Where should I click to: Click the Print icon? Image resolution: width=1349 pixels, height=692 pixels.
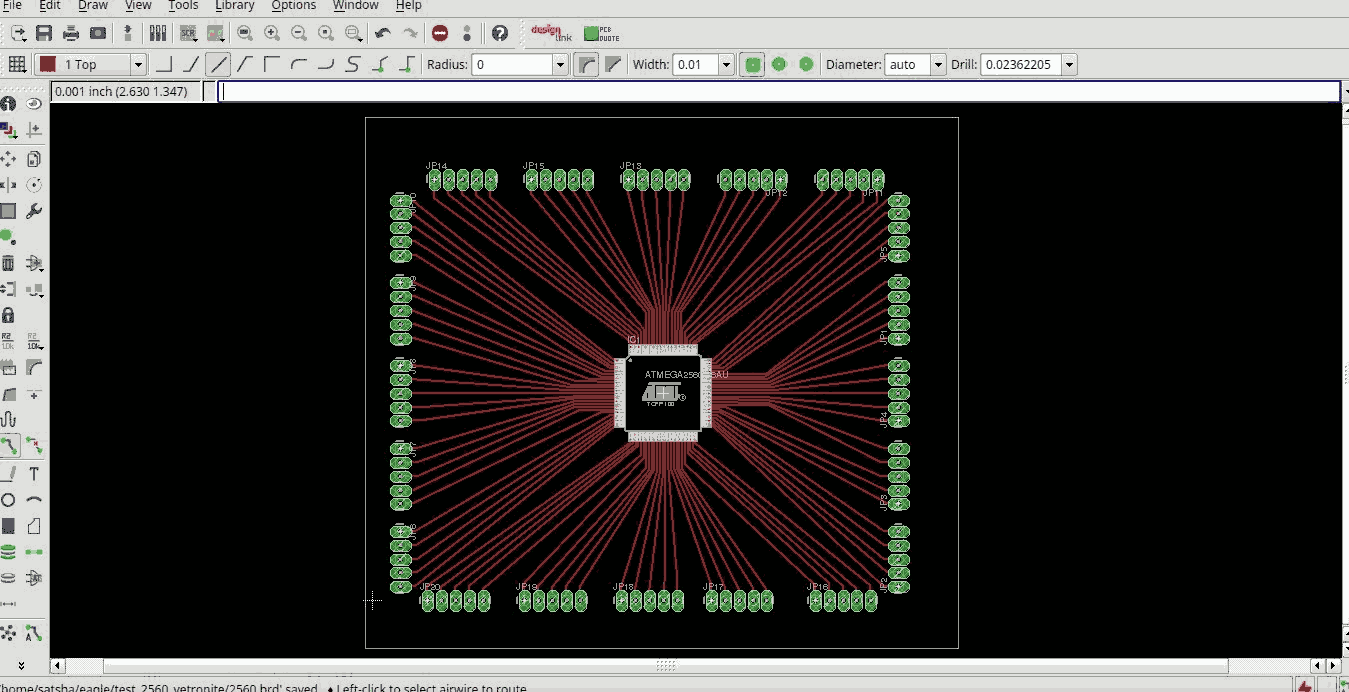pyautogui.click(x=71, y=33)
